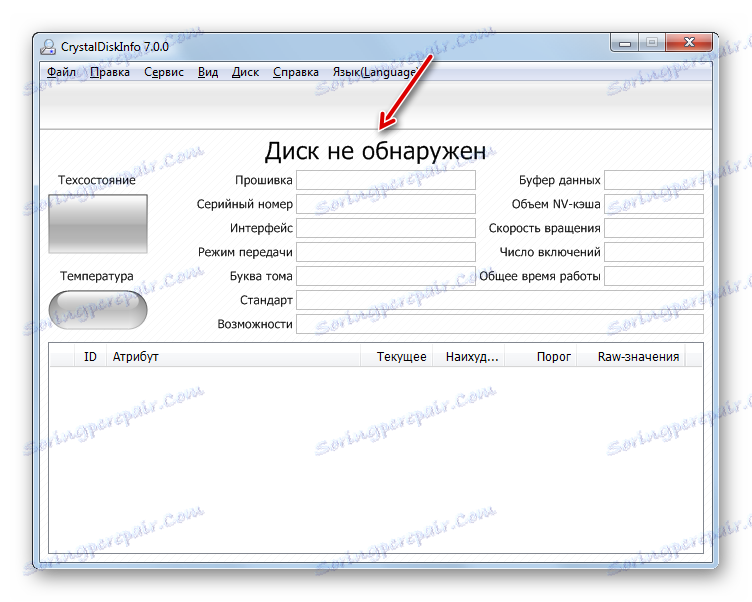Close the CrystalDiskInfo window
This screenshot has width=752, height=602.
click(x=689, y=43)
